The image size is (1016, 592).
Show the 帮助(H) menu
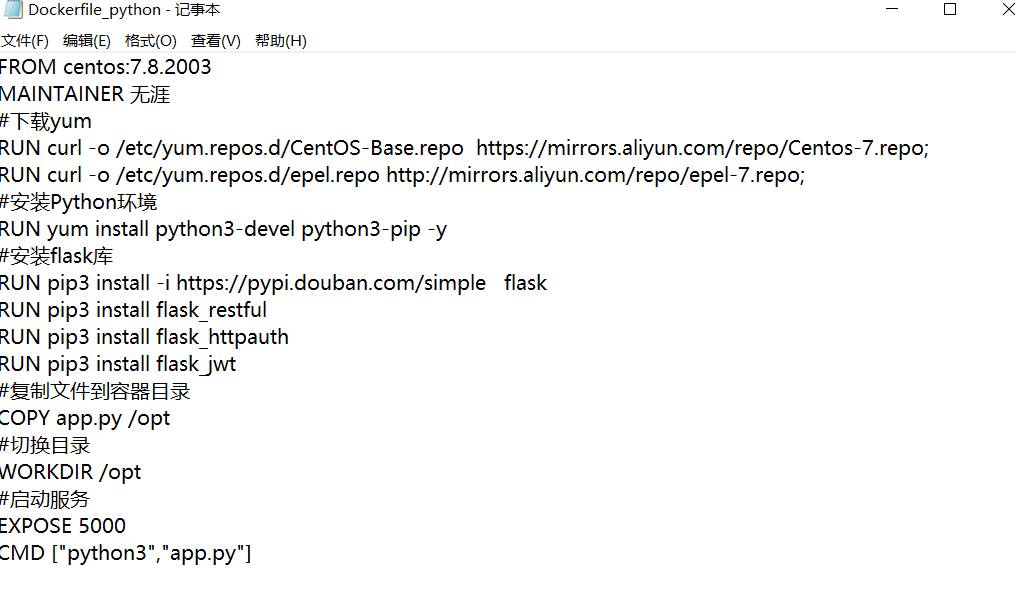(x=281, y=41)
